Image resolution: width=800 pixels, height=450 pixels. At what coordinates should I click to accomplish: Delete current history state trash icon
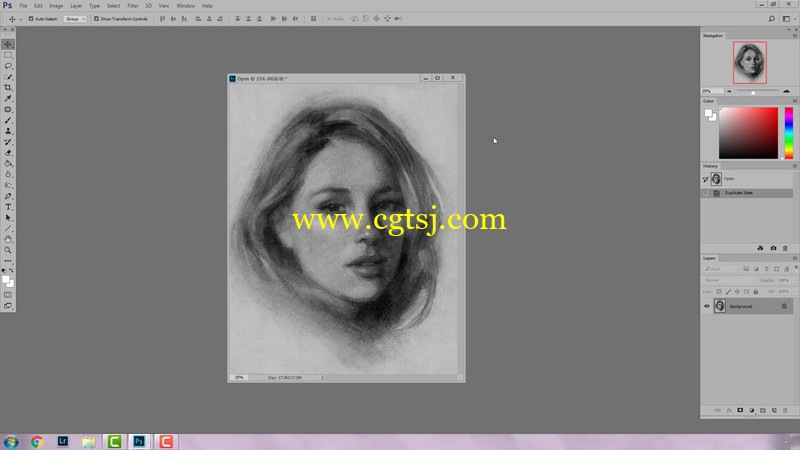coord(785,248)
